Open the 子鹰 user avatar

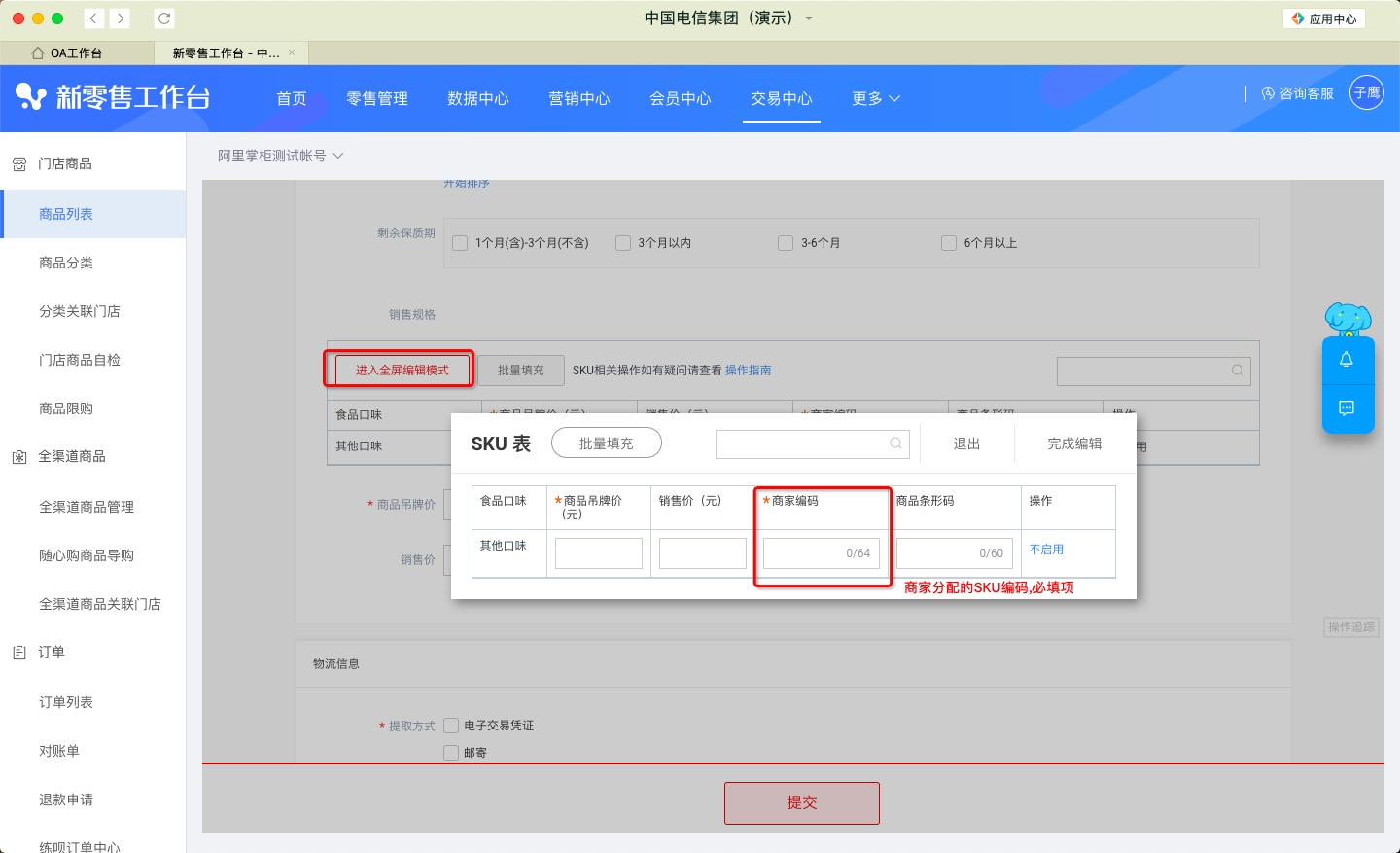tap(1366, 92)
